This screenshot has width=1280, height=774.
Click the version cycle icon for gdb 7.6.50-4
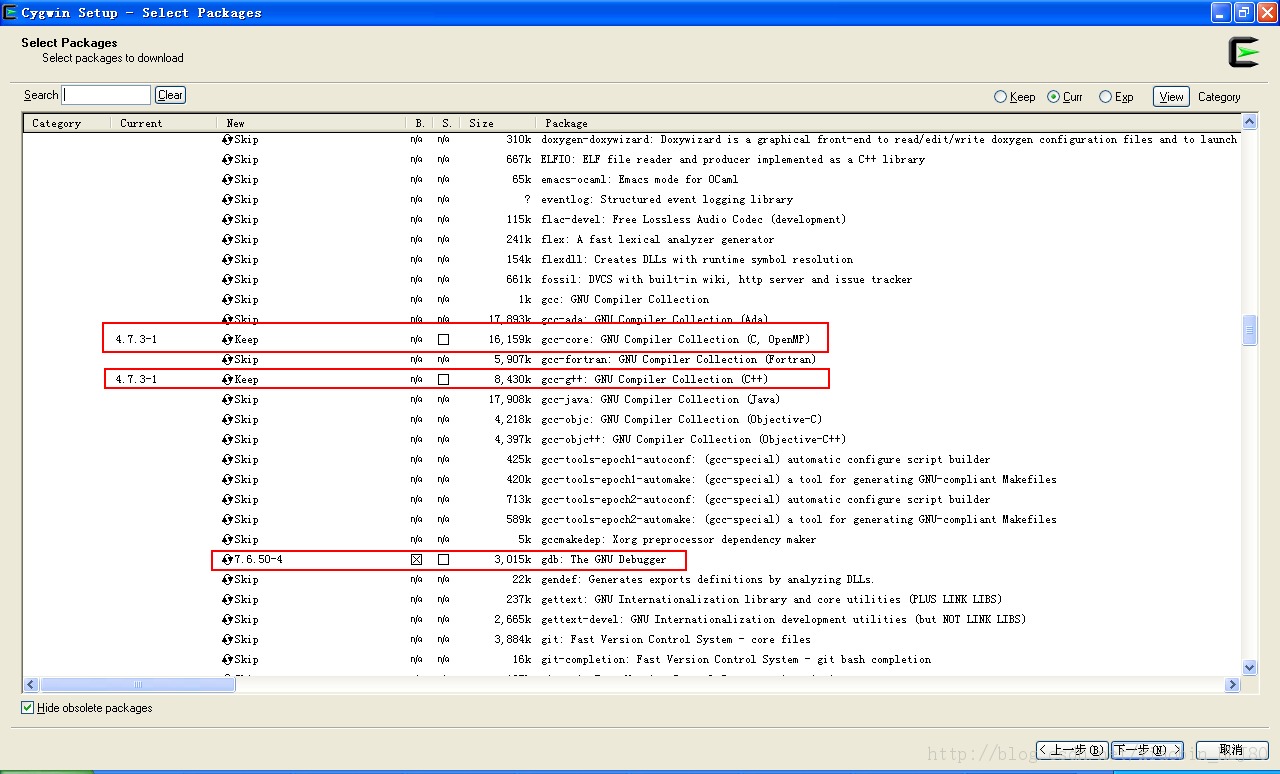pos(228,559)
